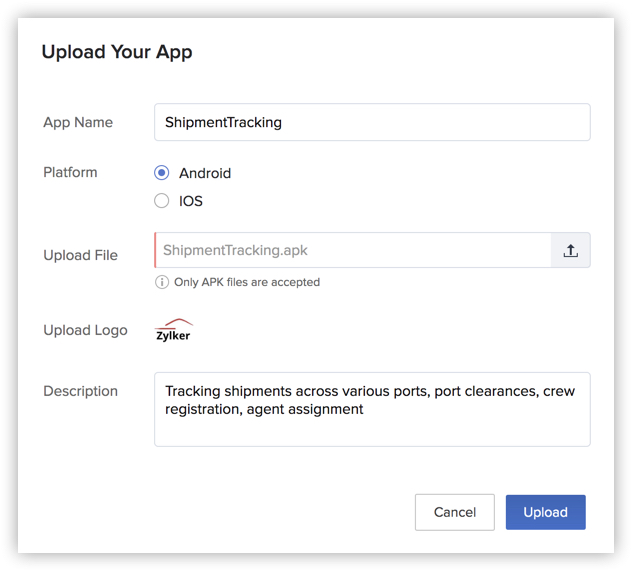Screen dimensions: 632x571
Task: Click "Only APK files are accepted" hint text
Action: click(x=247, y=282)
